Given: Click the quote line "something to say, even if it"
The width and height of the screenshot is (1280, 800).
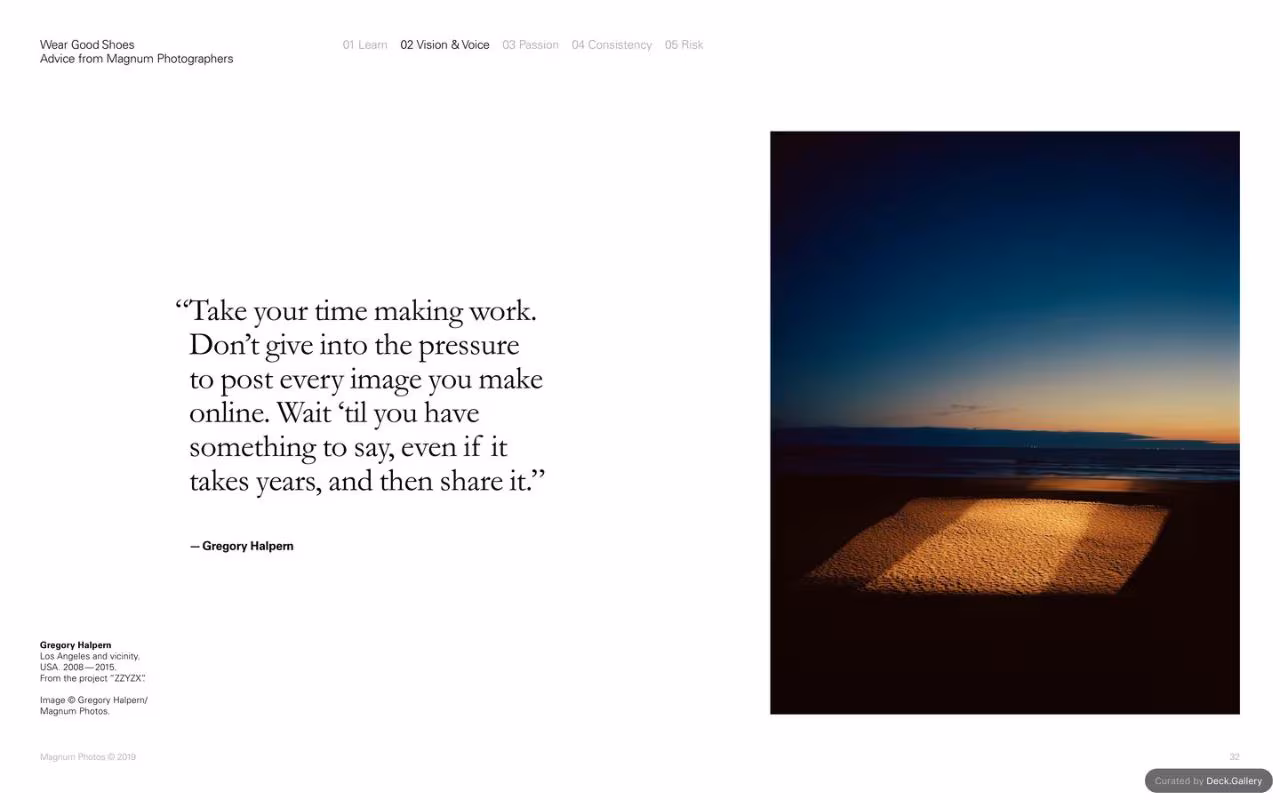Looking at the screenshot, I should (x=349, y=447).
